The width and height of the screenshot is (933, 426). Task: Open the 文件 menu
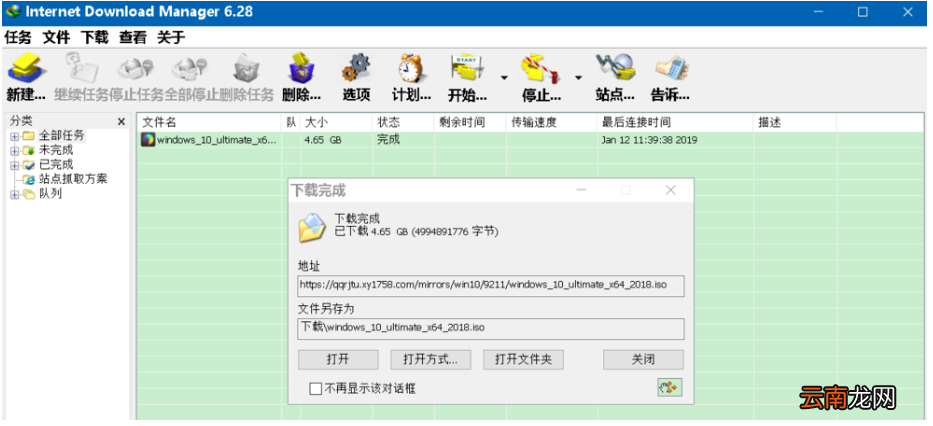(x=56, y=37)
